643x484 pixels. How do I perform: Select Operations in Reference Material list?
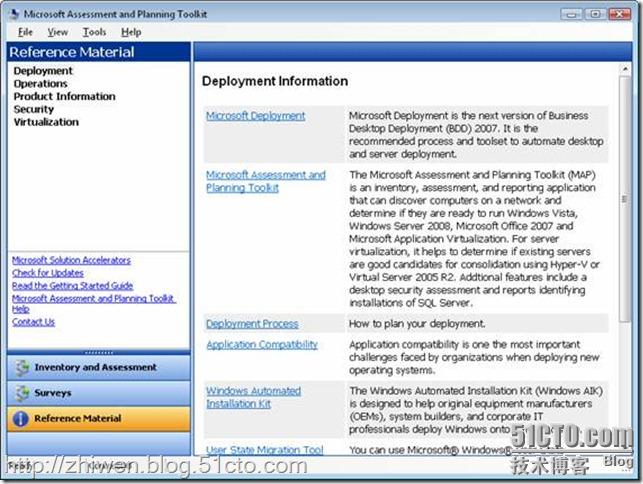tap(41, 84)
